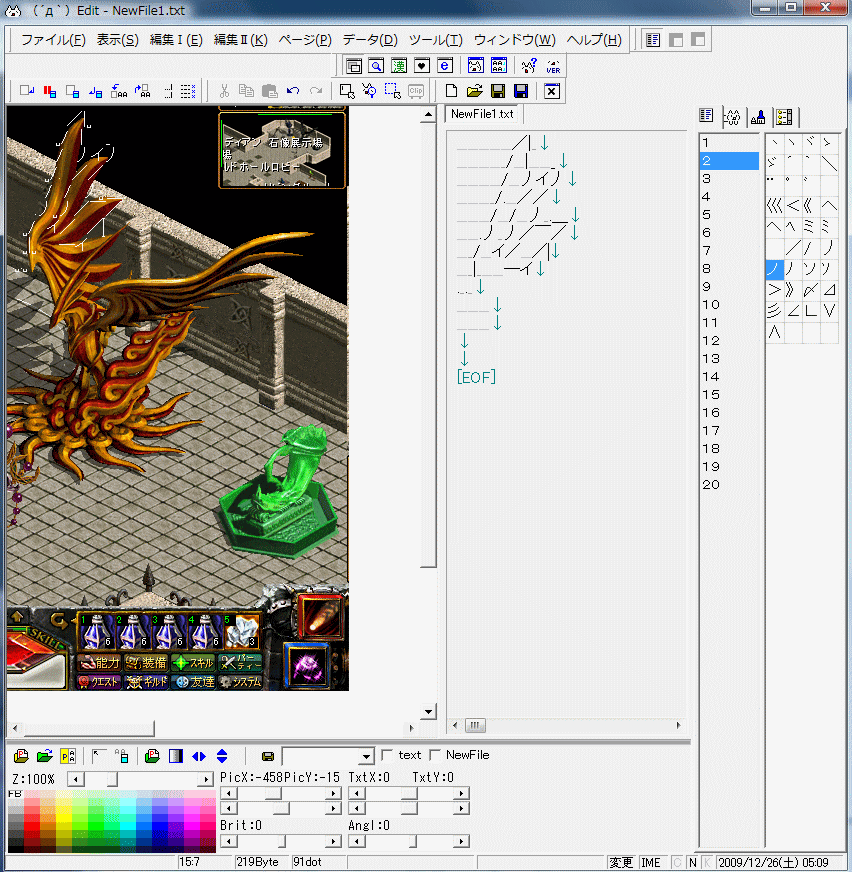Click the gray redo arrow icon

[x=316, y=91]
